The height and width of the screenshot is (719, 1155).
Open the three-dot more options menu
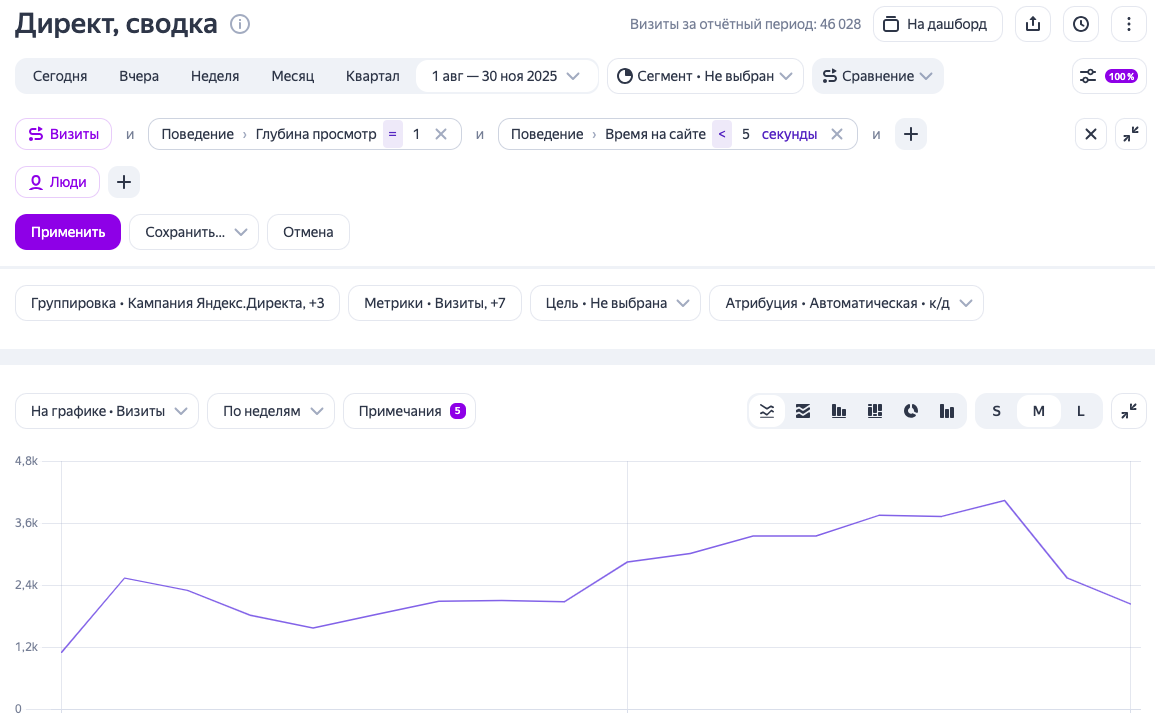pos(1129,24)
